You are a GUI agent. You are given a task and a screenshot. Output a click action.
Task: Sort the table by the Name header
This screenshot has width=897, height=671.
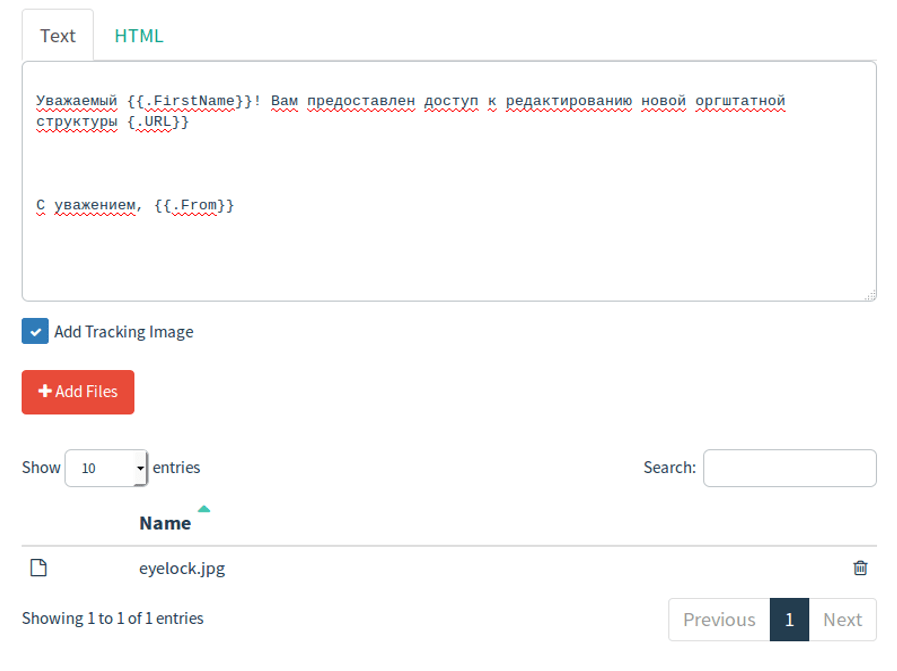tap(165, 523)
